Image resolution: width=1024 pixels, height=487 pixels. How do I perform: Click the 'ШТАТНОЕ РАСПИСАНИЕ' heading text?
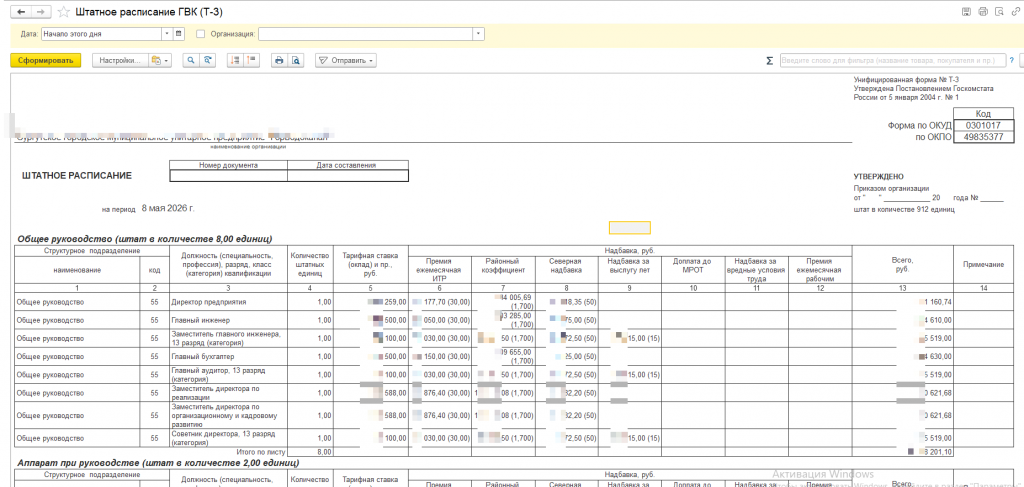click(76, 176)
